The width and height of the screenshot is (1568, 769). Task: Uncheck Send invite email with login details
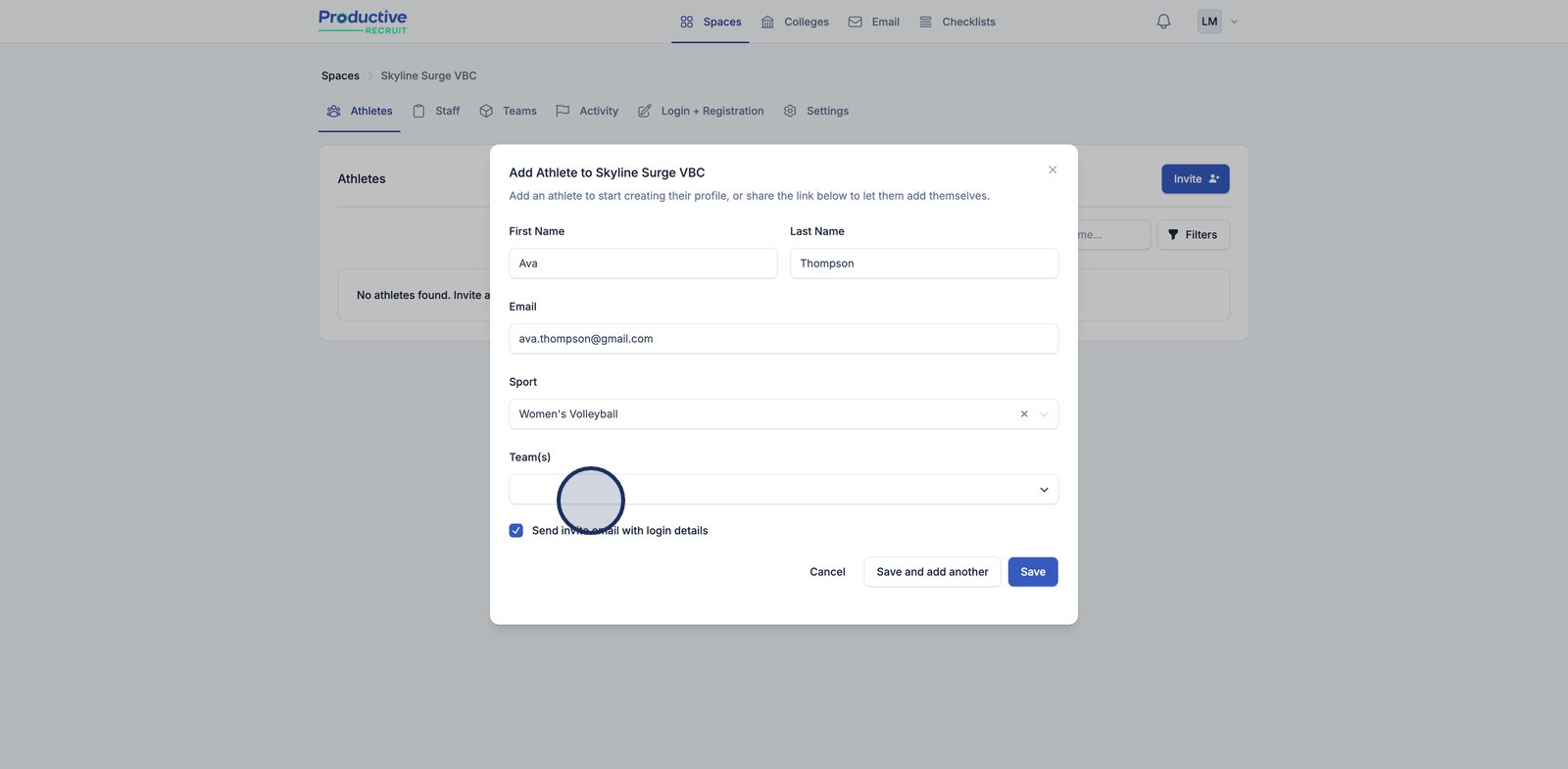point(516,531)
